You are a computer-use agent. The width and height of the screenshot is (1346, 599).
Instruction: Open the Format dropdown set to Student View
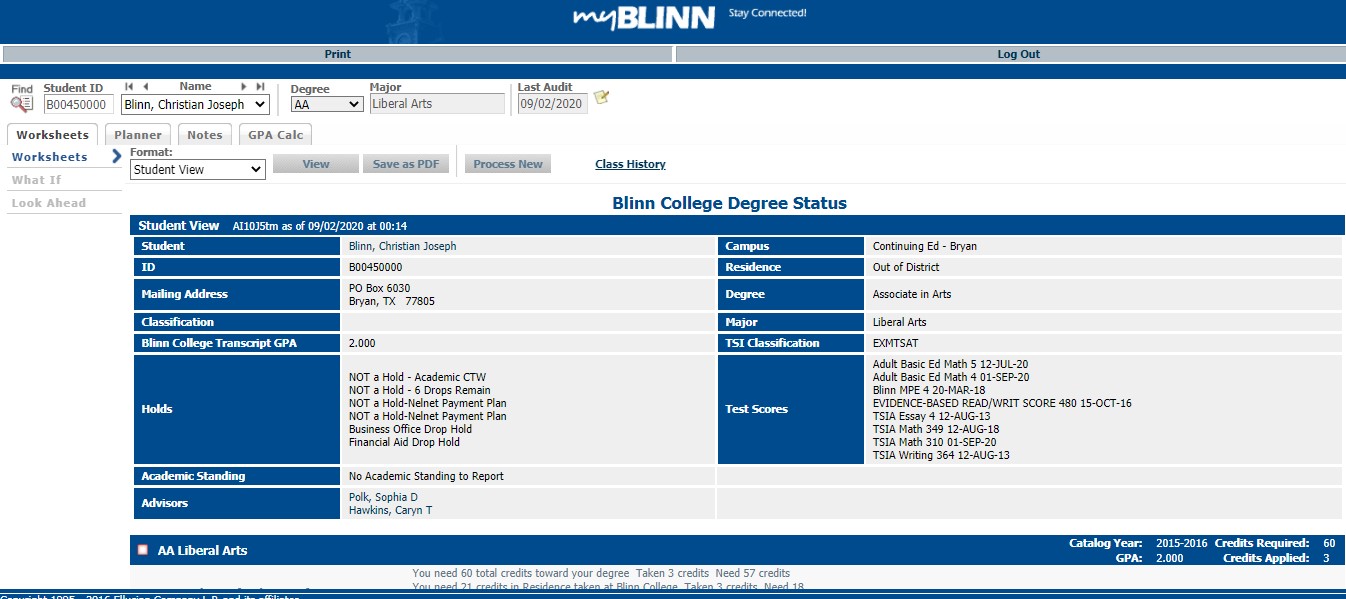coord(196,169)
